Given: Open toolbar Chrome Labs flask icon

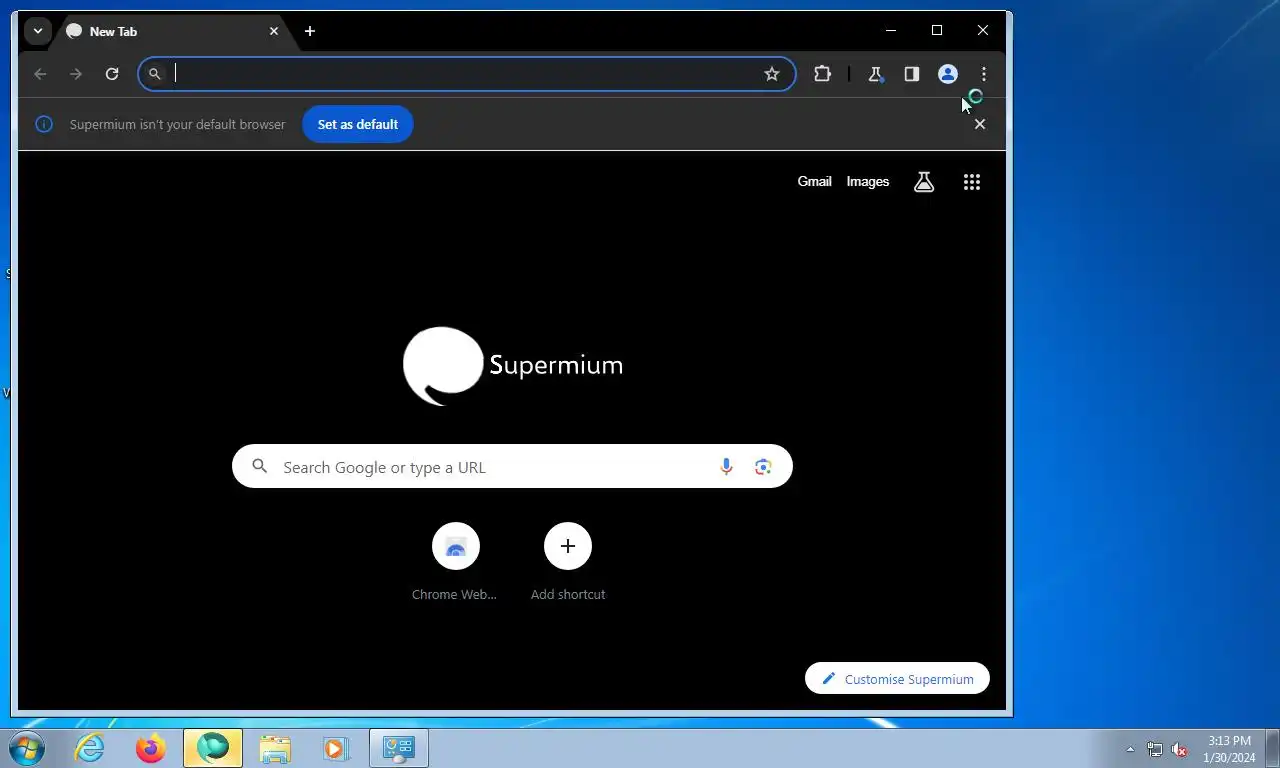Looking at the screenshot, I should pos(875,74).
